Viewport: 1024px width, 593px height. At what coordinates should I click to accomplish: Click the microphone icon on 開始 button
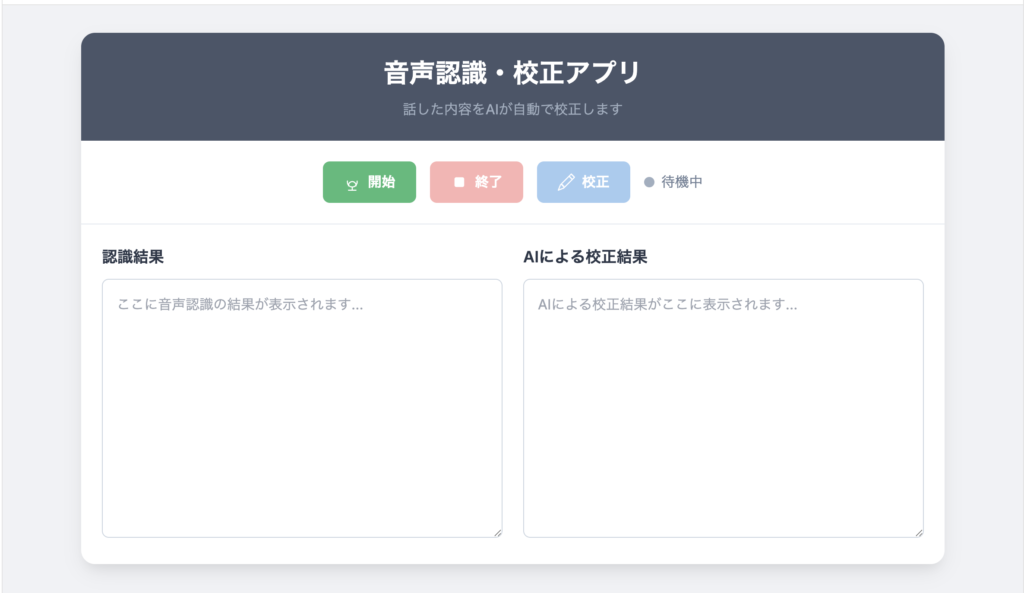352,183
